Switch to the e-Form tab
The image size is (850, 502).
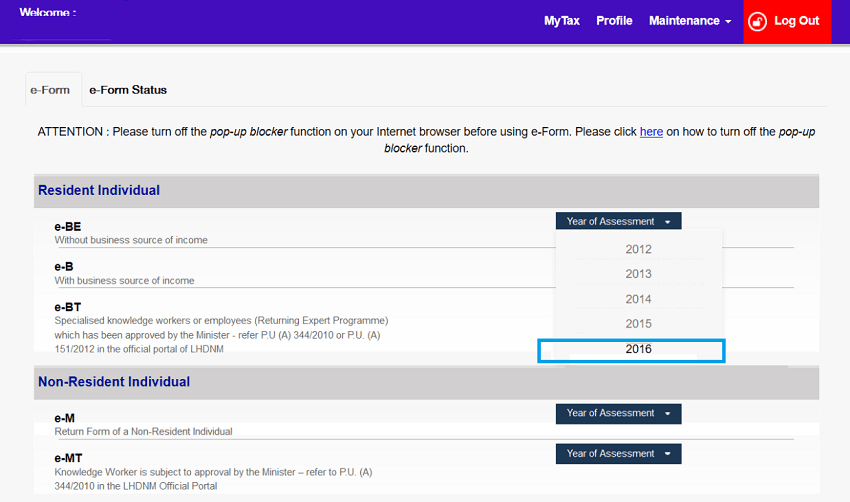[50, 90]
